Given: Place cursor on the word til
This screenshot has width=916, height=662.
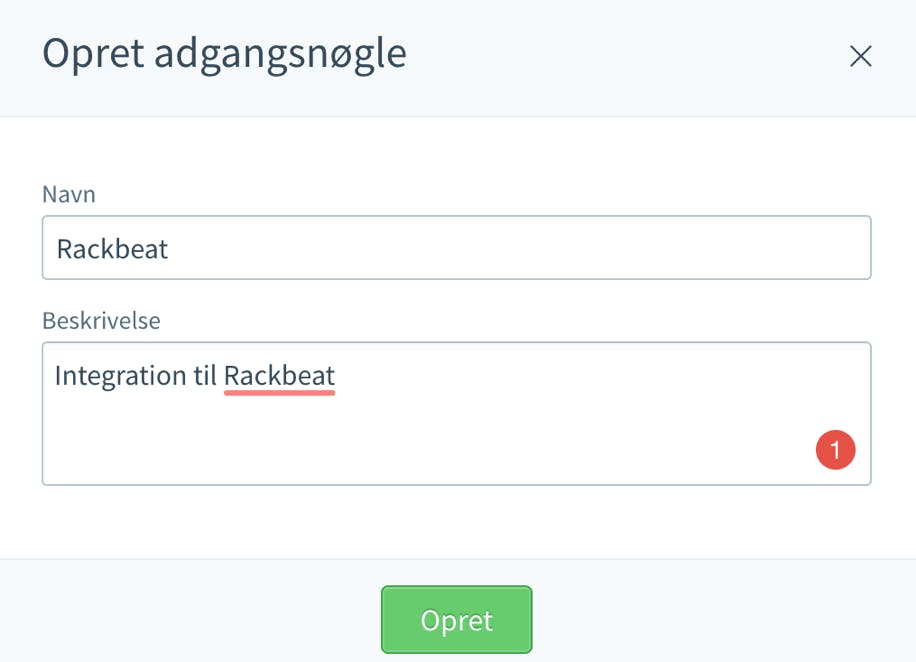Looking at the screenshot, I should [205, 375].
